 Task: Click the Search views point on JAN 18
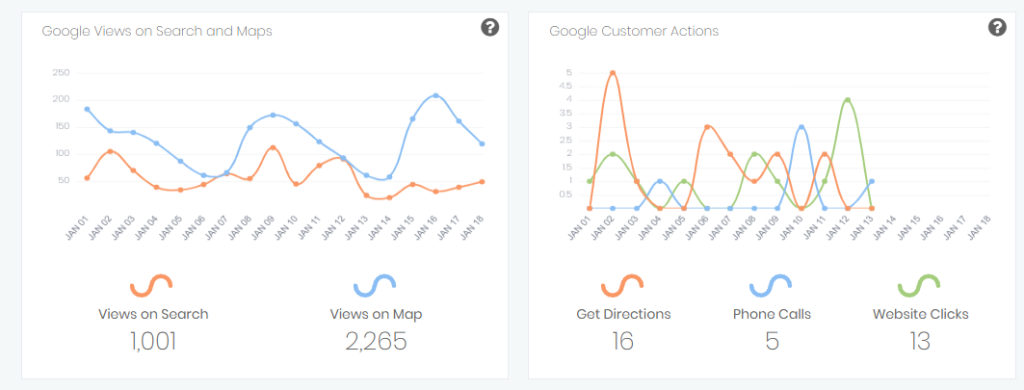(x=482, y=182)
